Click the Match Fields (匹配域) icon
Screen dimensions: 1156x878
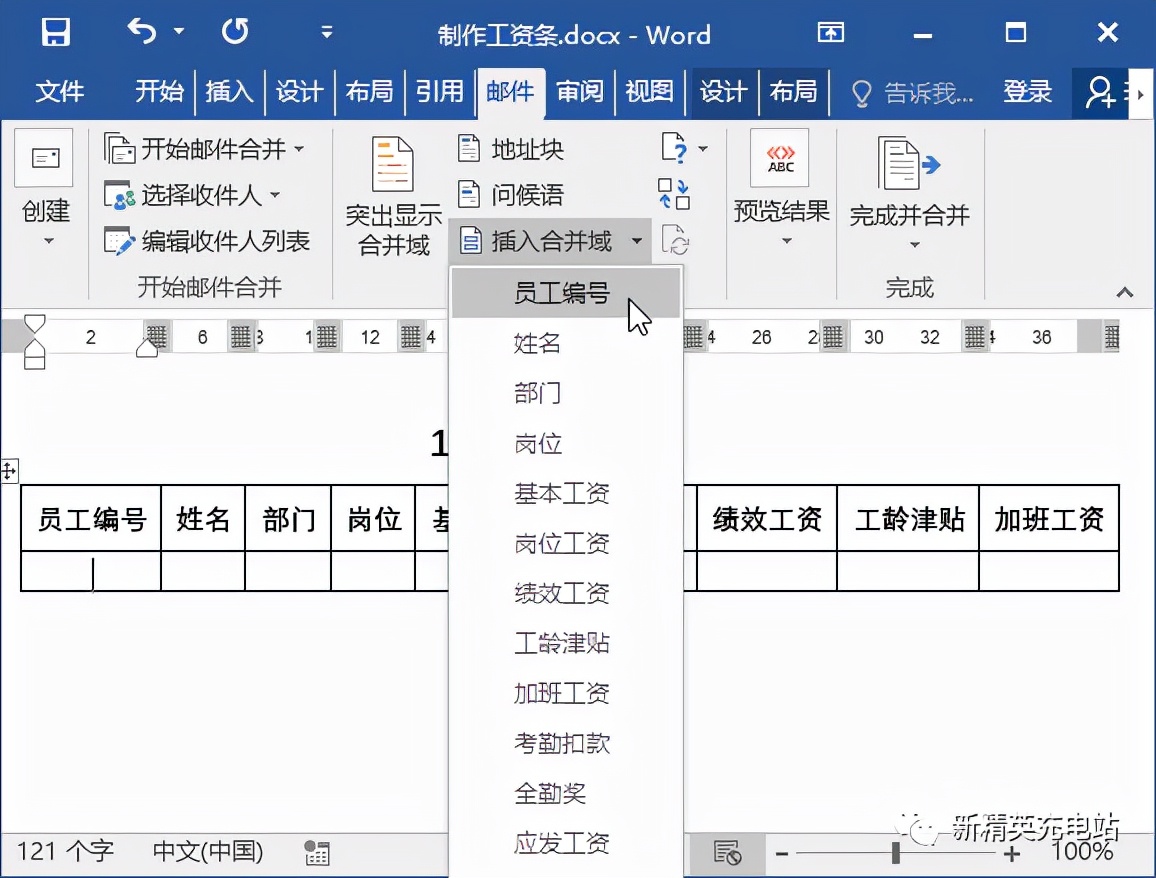[x=672, y=195]
